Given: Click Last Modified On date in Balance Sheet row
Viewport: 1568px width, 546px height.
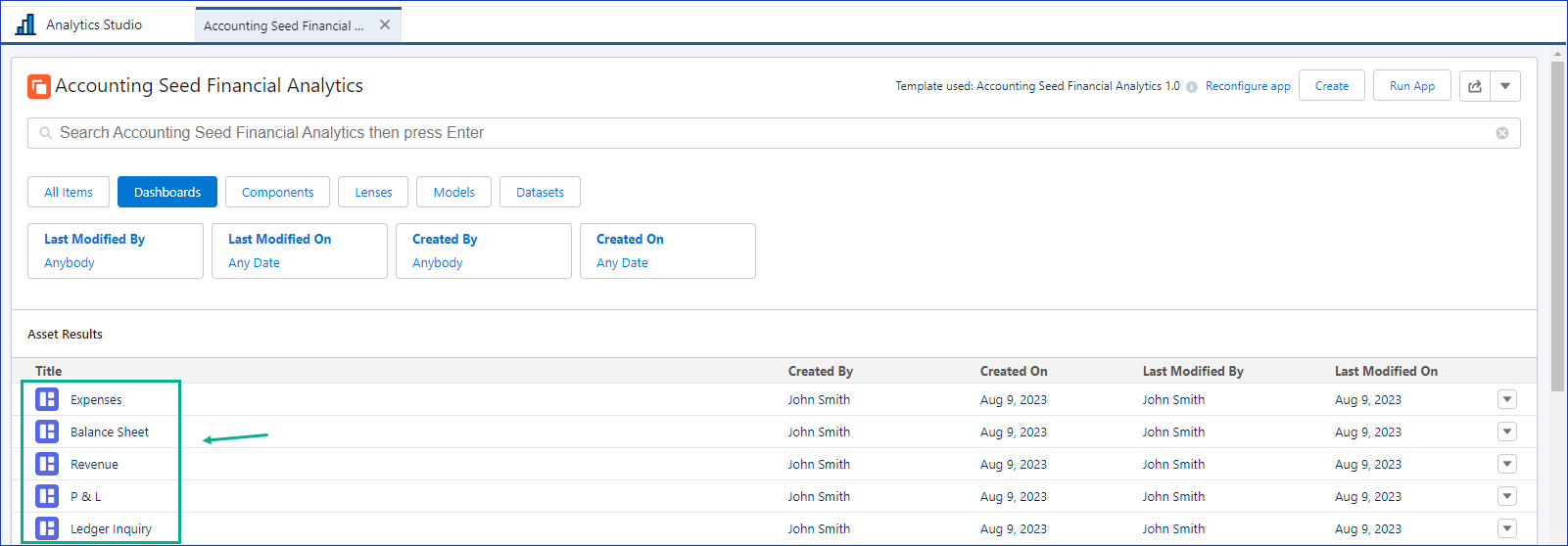Looking at the screenshot, I should point(1368,432).
